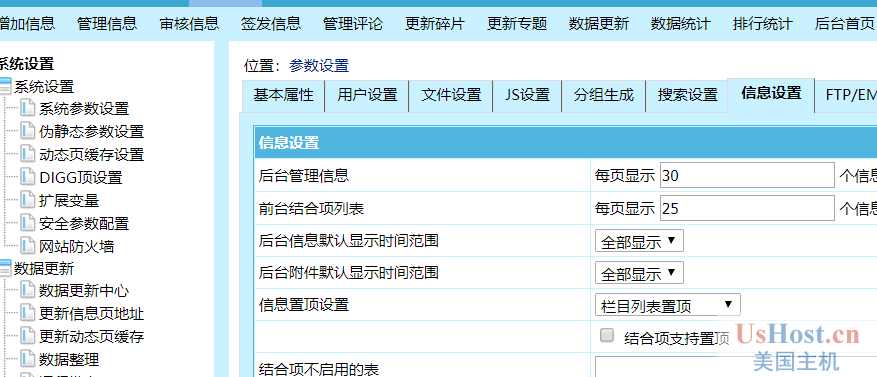Viewport: 877px width, 377px height.
Task: Open 更新碎片 in the top menu
Action: [x=435, y=23]
